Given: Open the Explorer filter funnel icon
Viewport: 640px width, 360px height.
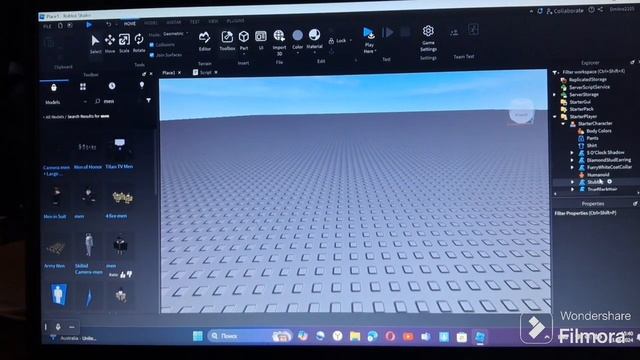Looking at the screenshot, I should [x=555, y=73].
